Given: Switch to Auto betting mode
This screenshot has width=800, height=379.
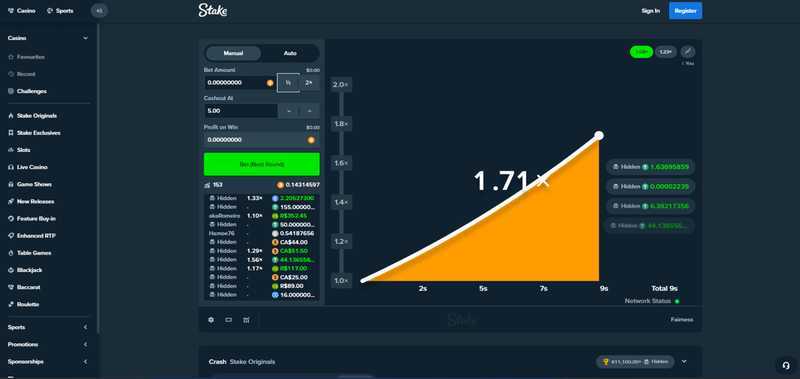Looking at the screenshot, I should (290, 53).
